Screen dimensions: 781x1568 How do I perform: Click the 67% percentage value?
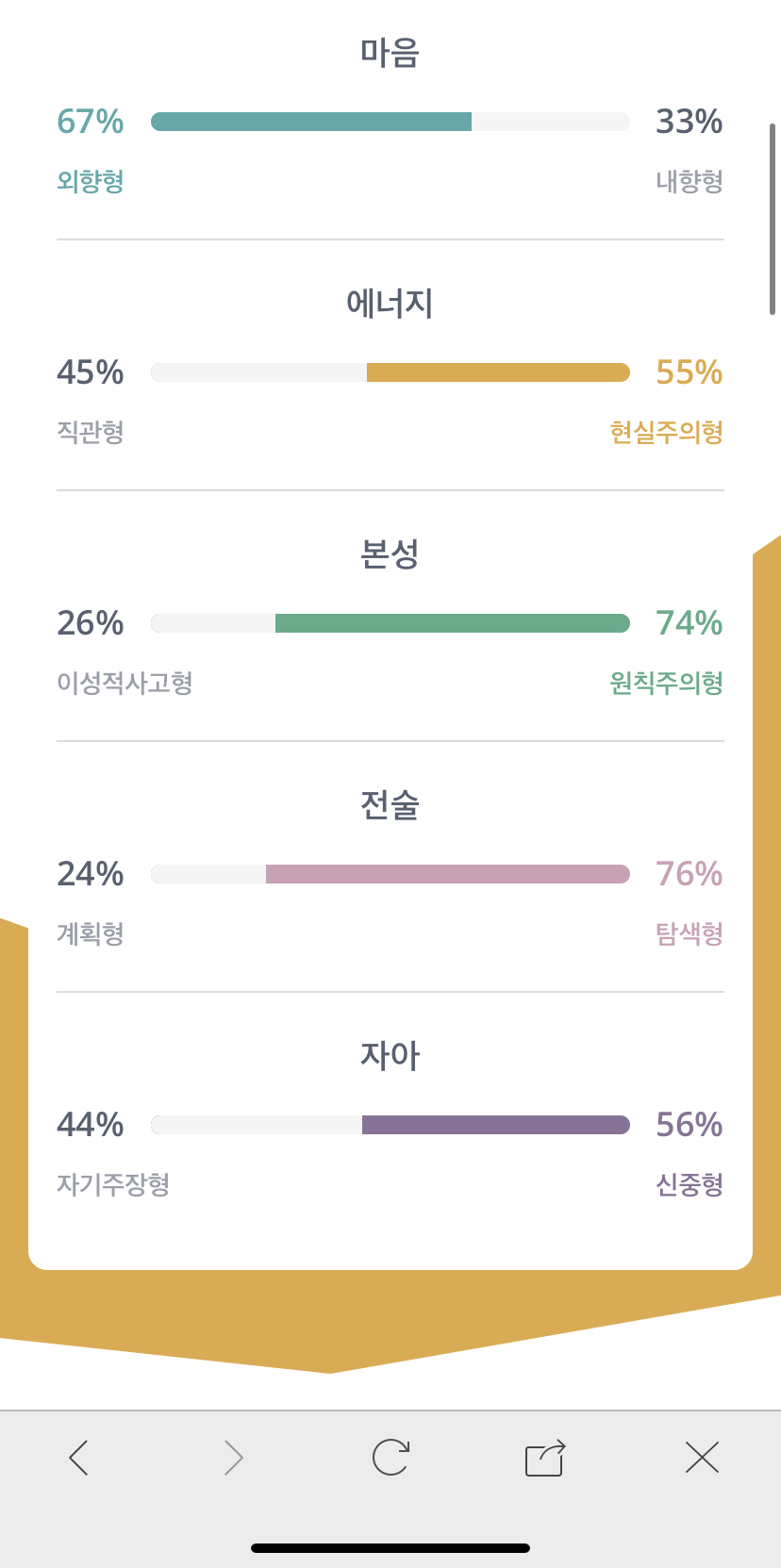tap(91, 122)
